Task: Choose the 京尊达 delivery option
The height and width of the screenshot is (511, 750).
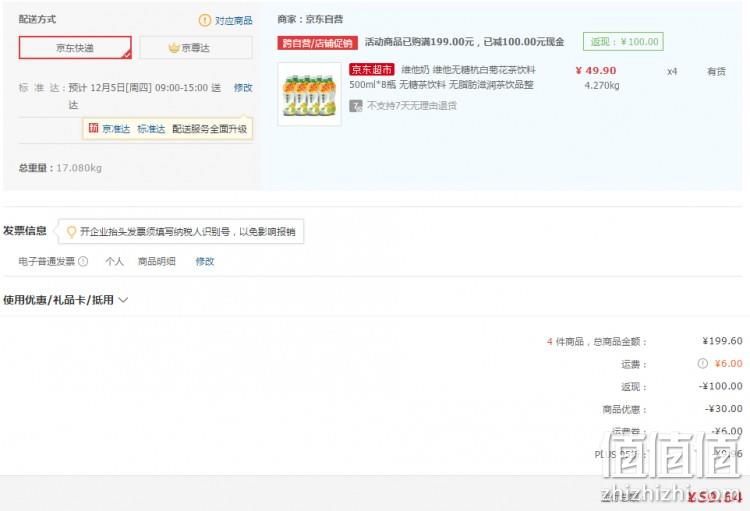Action: pos(196,48)
